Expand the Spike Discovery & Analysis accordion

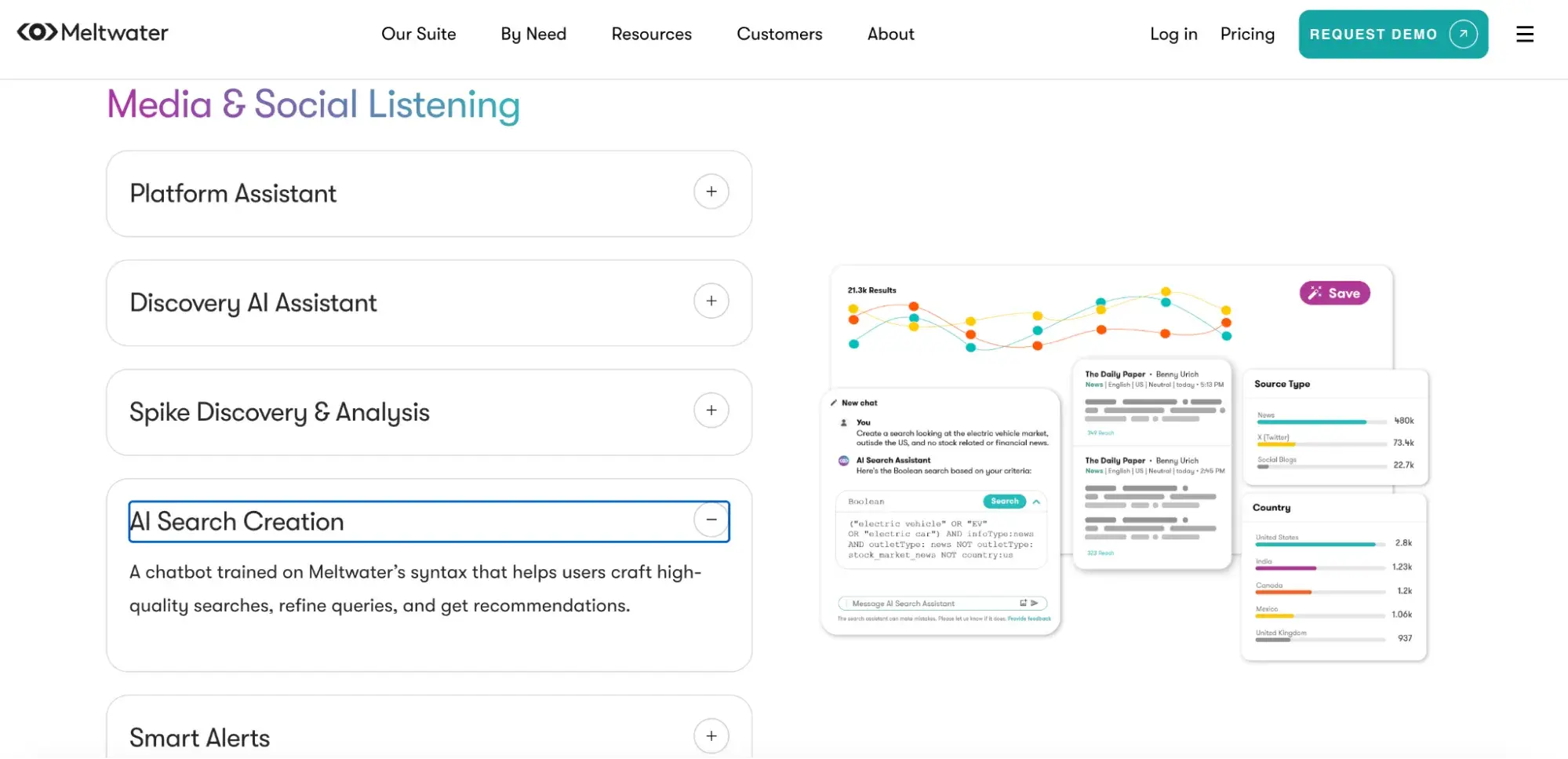click(x=279, y=412)
